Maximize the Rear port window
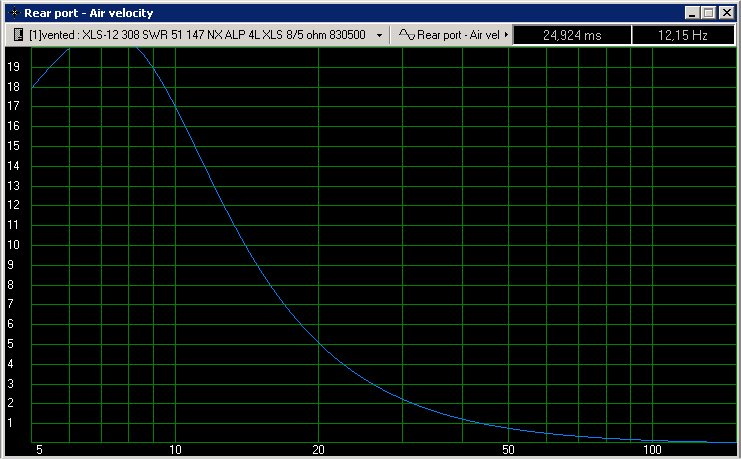Screen dimensions: 741x459 708,13
